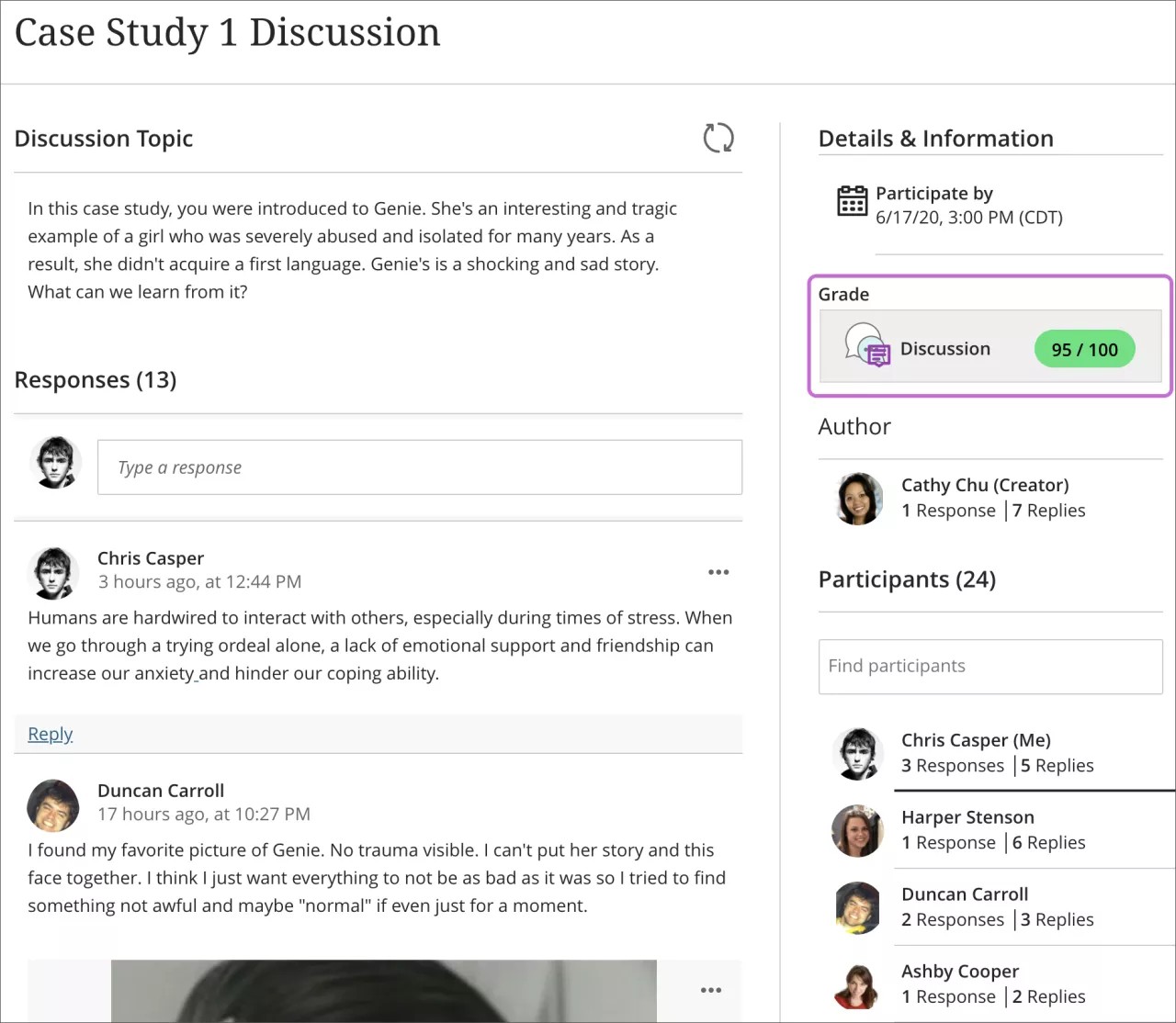Screen dimensions: 1176x1023
Task: Open the options menu on the Genie image post
Action: coord(710,990)
